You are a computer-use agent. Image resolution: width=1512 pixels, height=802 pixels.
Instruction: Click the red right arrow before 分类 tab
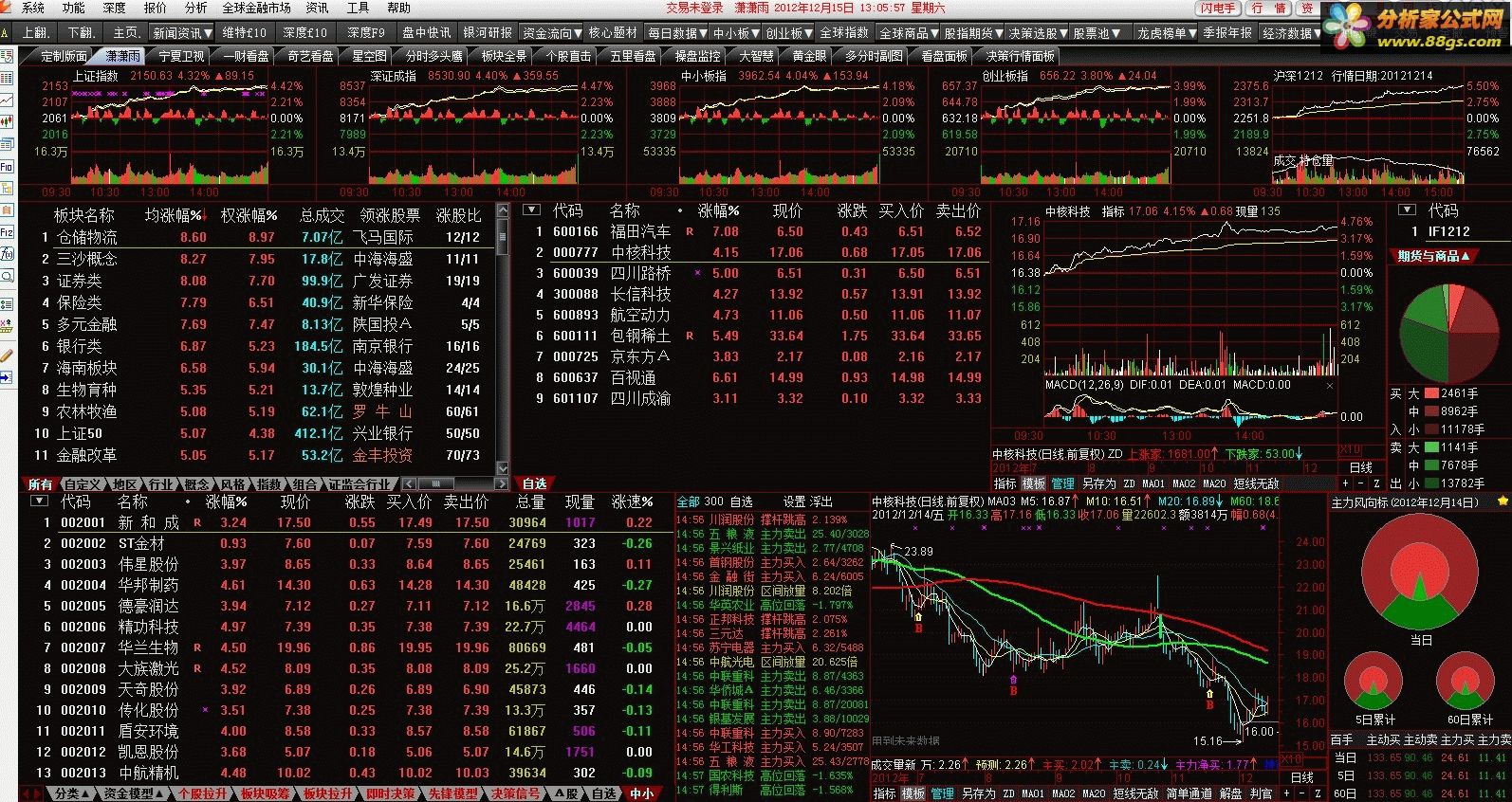pyautogui.click(x=39, y=793)
